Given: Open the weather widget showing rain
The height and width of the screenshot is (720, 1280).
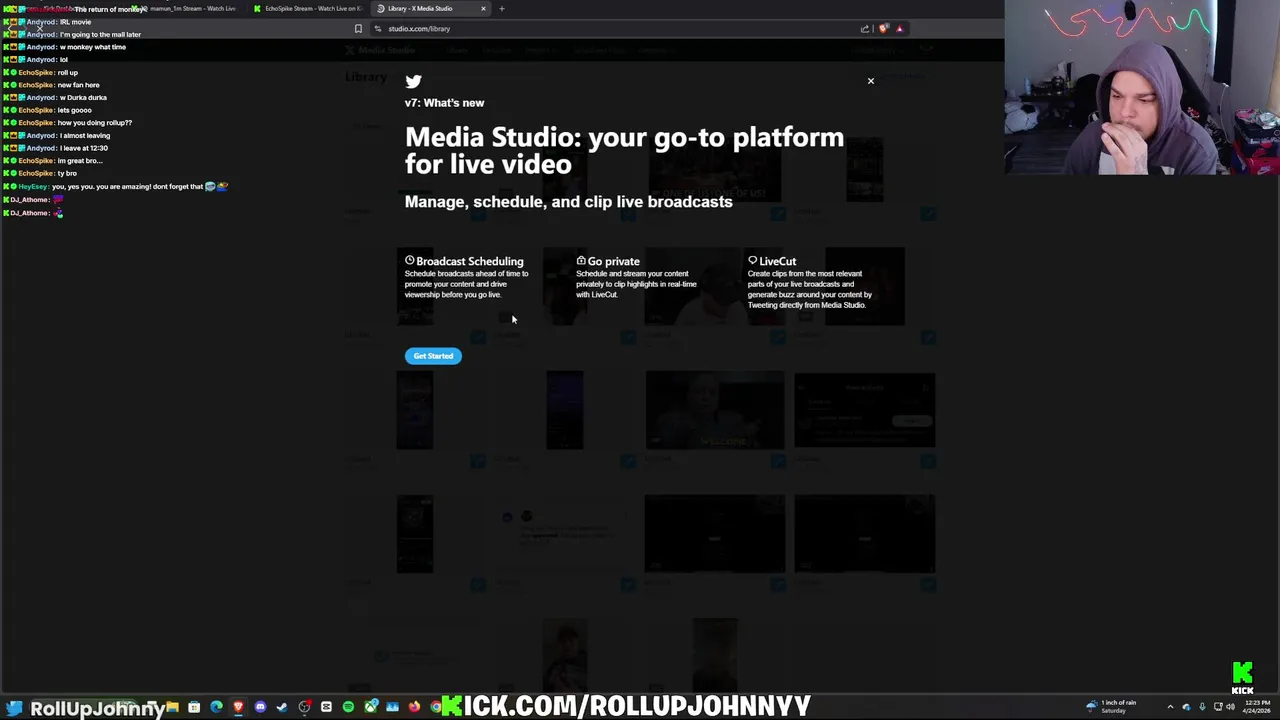Looking at the screenshot, I should click(1111, 707).
